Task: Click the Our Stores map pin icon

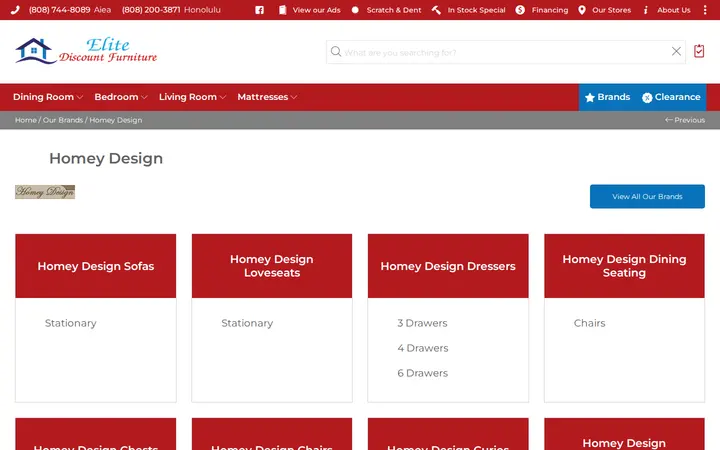Action: pos(582,10)
